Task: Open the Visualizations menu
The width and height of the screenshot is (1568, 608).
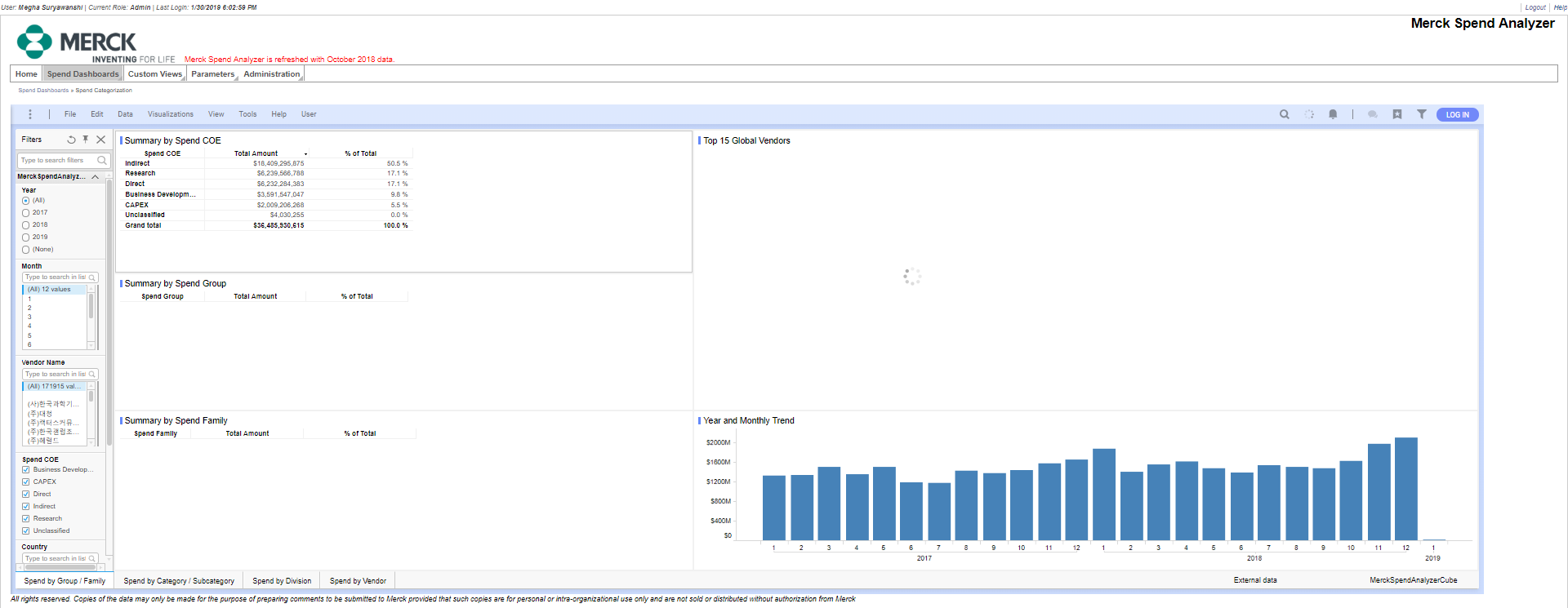Action: pos(170,114)
